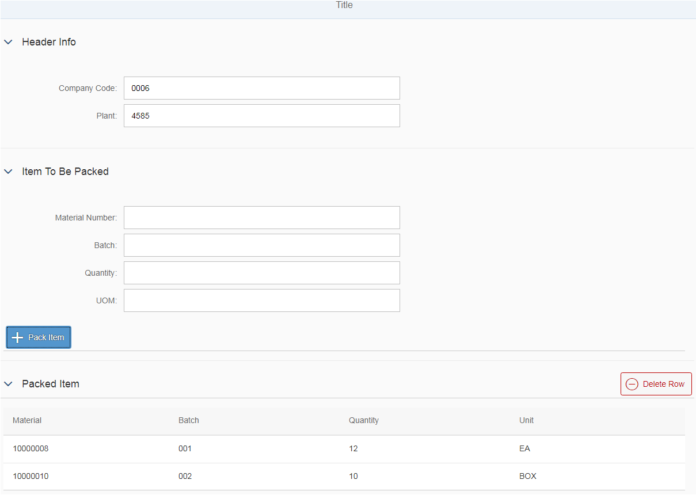Click unit cell EA

pyautogui.click(x=525, y=449)
